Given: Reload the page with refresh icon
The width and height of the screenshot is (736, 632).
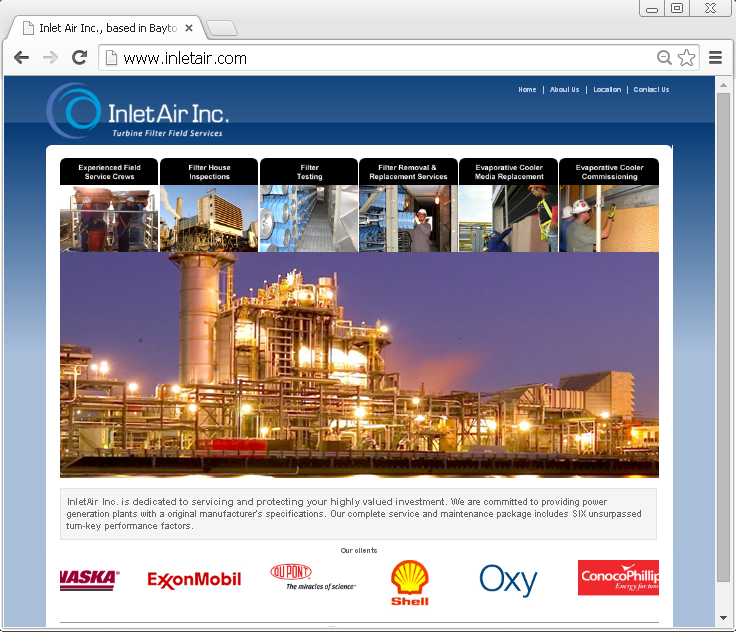Looking at the screenshot, I should click(x=79, y=58).
